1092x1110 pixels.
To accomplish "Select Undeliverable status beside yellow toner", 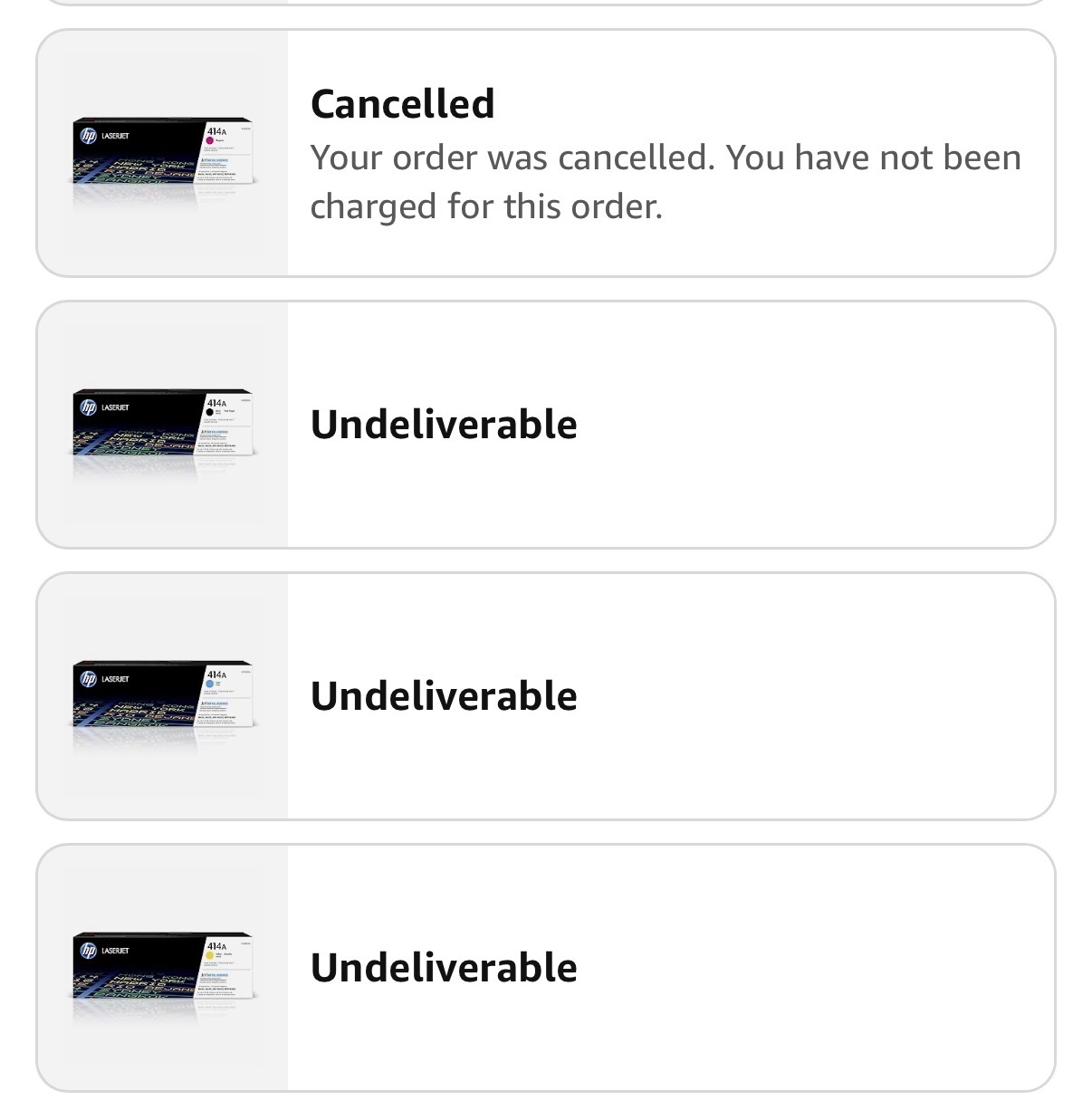I will tap(444, 968).
